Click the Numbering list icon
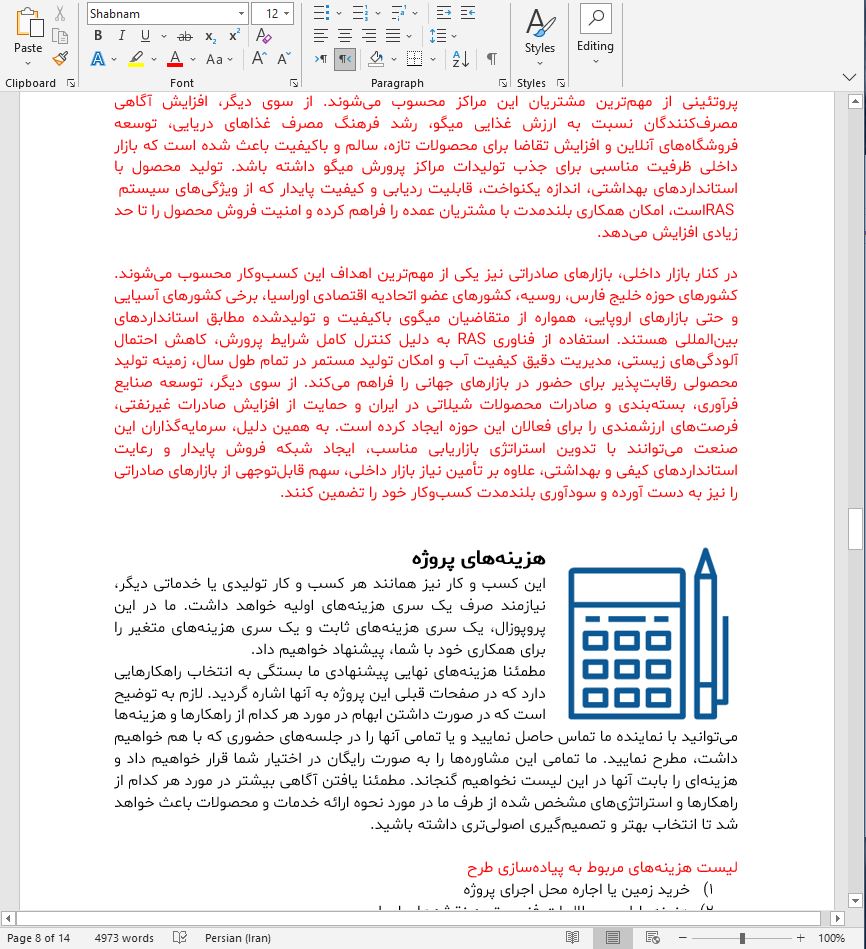The width and height of the screenshot is (866, 949). point(360,13)
